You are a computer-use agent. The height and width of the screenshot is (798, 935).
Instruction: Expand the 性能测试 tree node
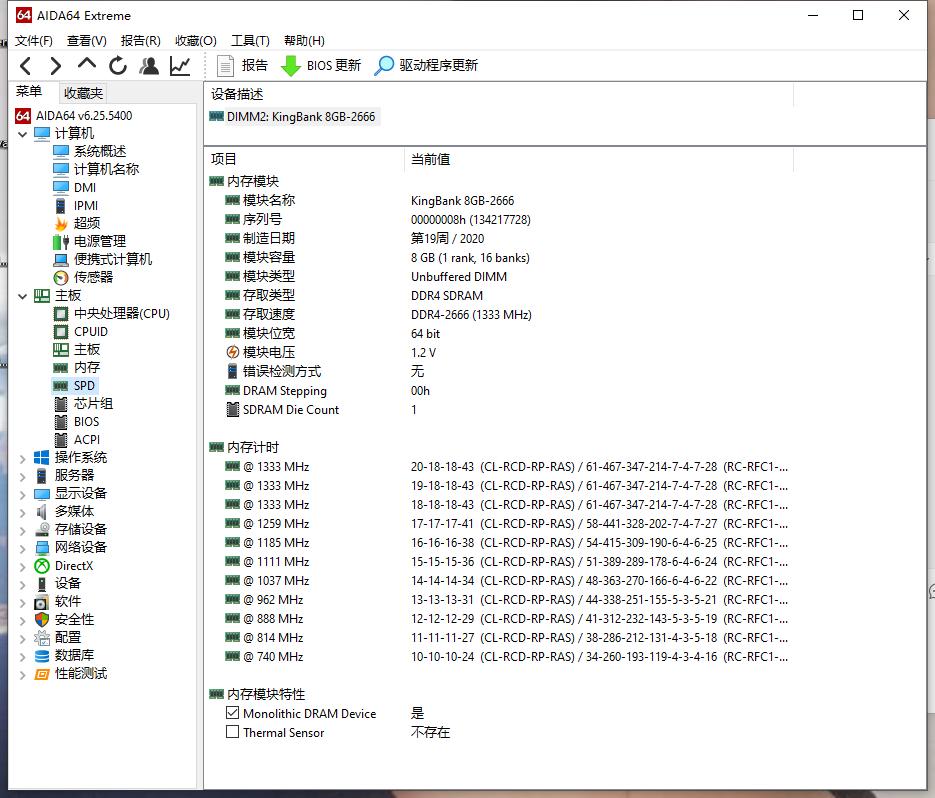23,674
